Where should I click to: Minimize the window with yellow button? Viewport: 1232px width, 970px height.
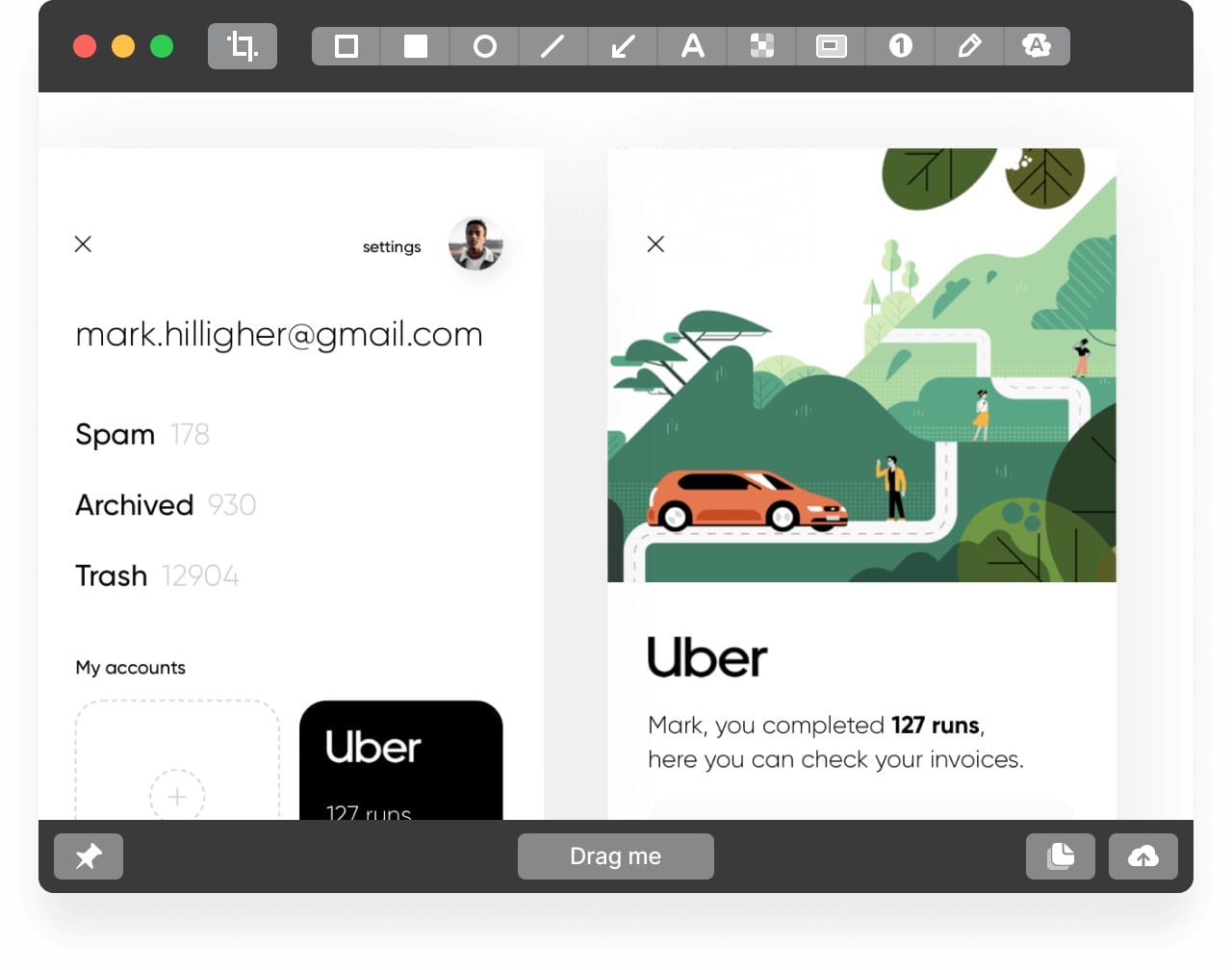tap(123, 46)
